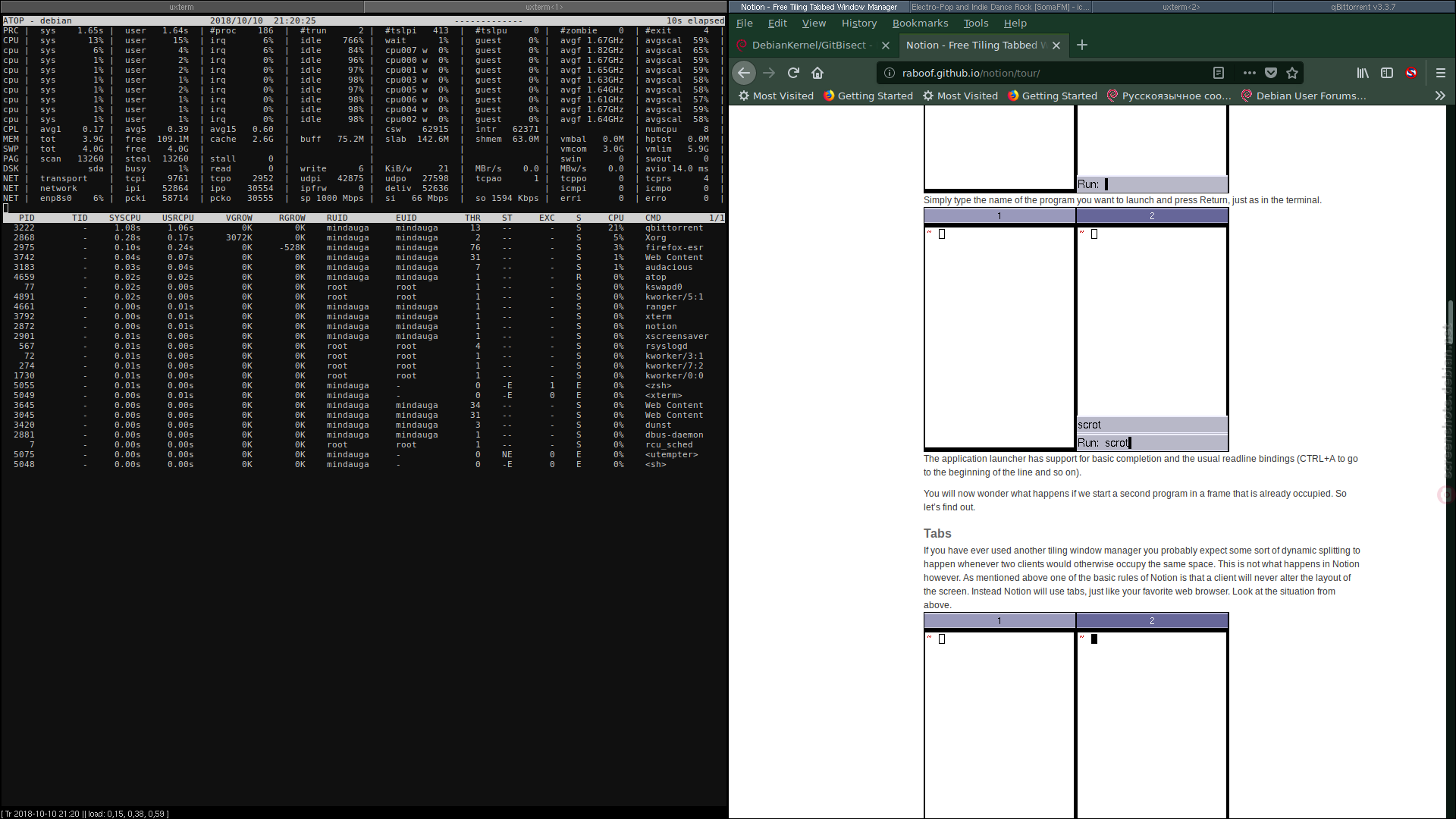The image size is (1456, 819).
Task: Click the xscreensaver process row in atop
Action: [x=362, y=337]
